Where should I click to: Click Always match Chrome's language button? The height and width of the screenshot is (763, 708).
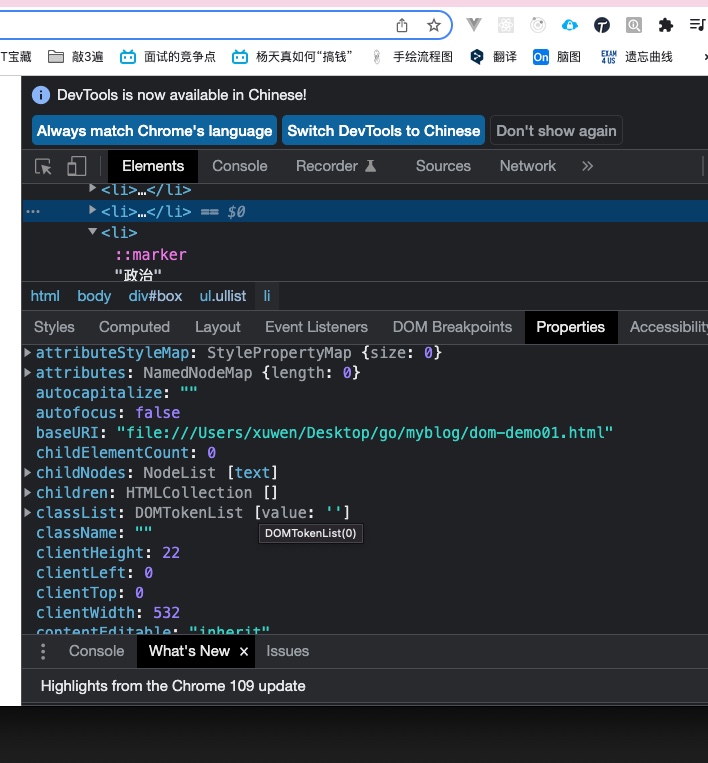point(154,130)
